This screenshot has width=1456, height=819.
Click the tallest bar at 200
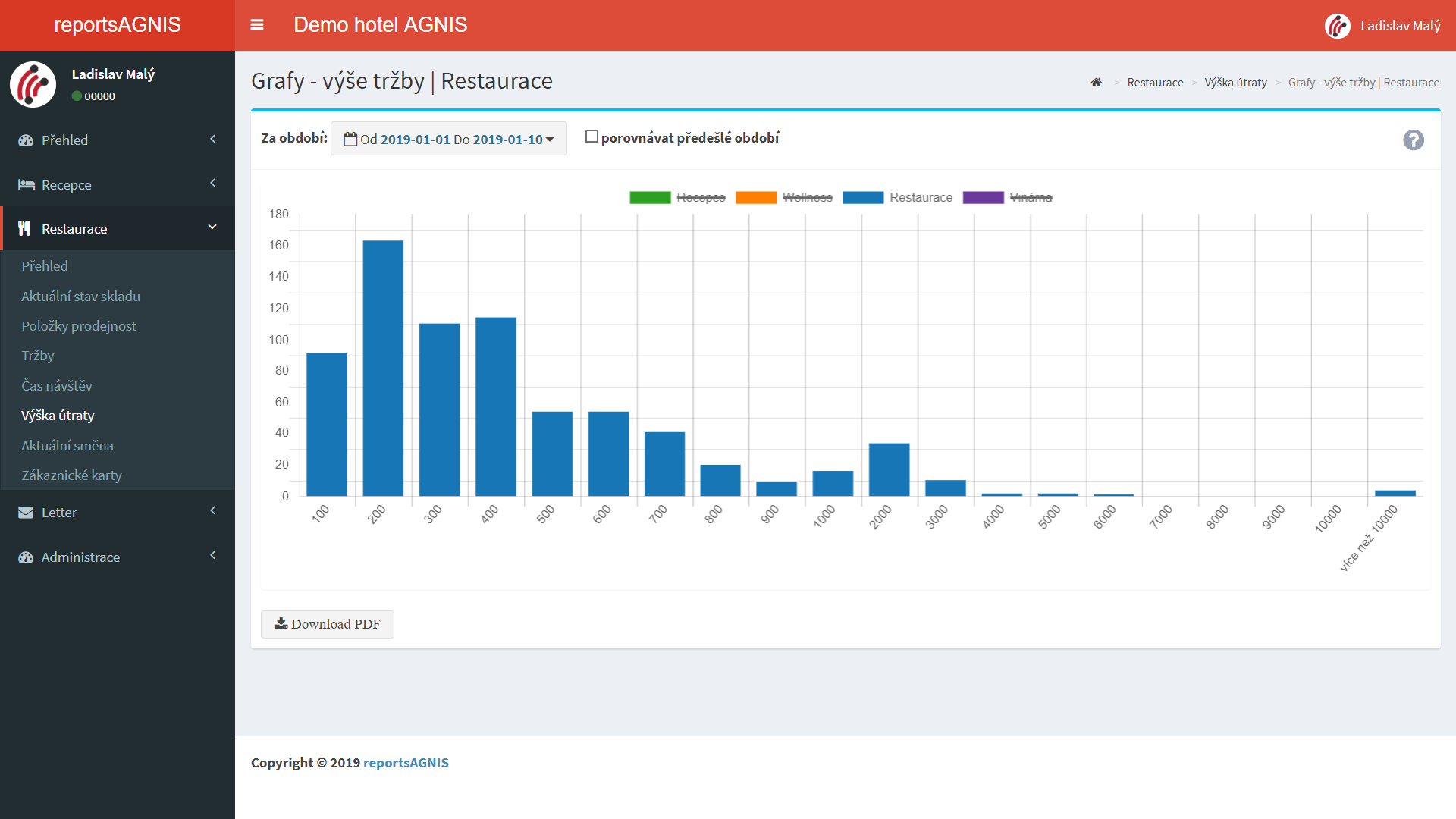coord(383,368)
